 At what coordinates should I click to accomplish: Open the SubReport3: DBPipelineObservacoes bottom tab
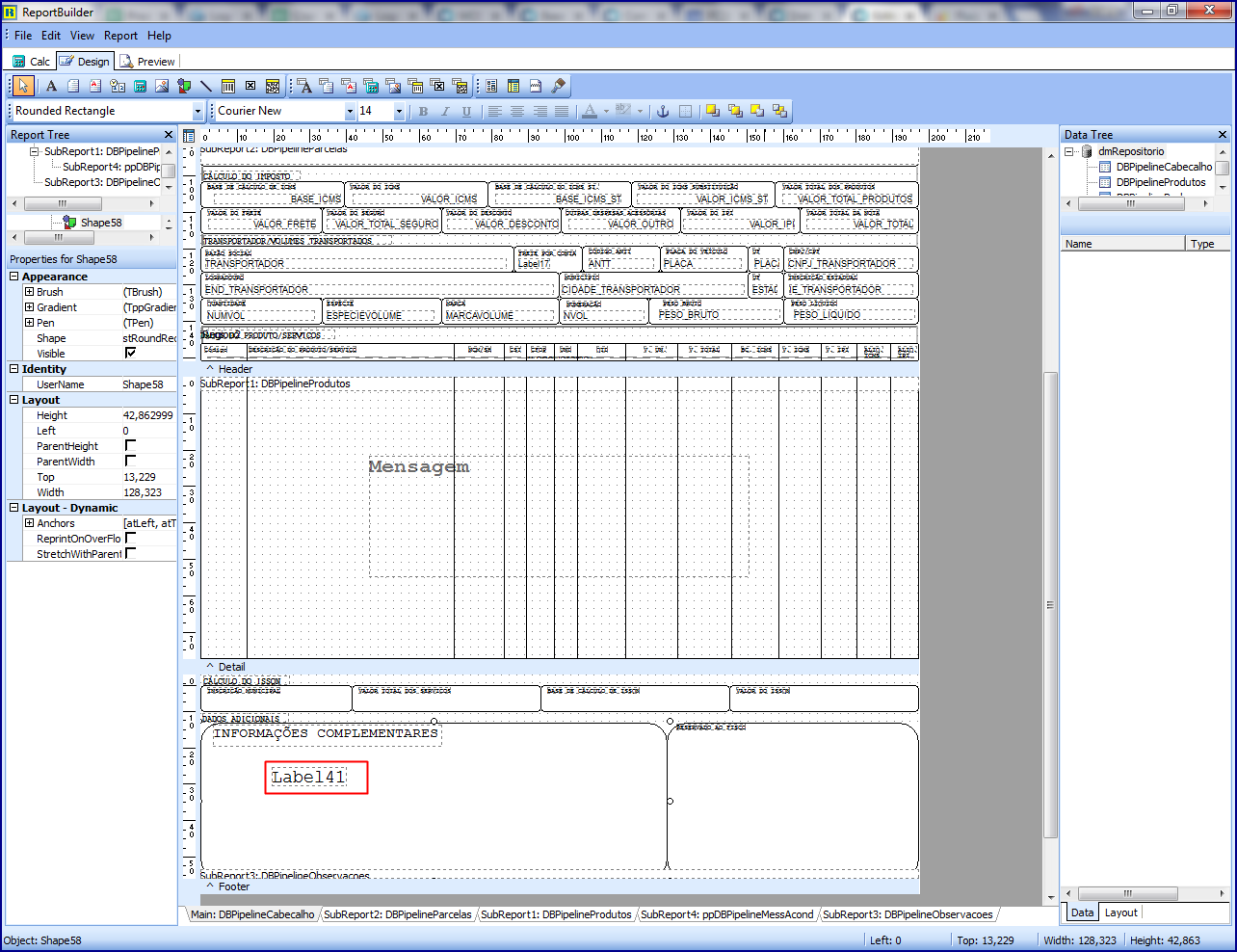click(x=908, y=914)
